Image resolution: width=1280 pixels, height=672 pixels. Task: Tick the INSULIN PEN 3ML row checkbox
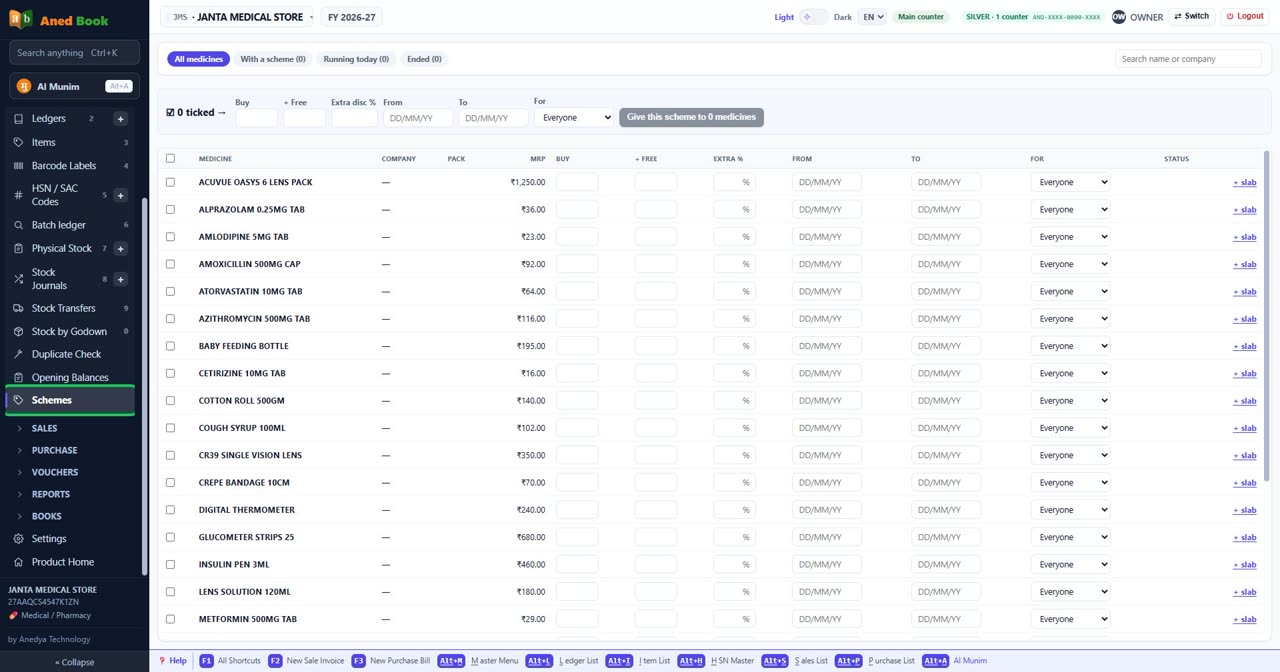tap(170, 564)
